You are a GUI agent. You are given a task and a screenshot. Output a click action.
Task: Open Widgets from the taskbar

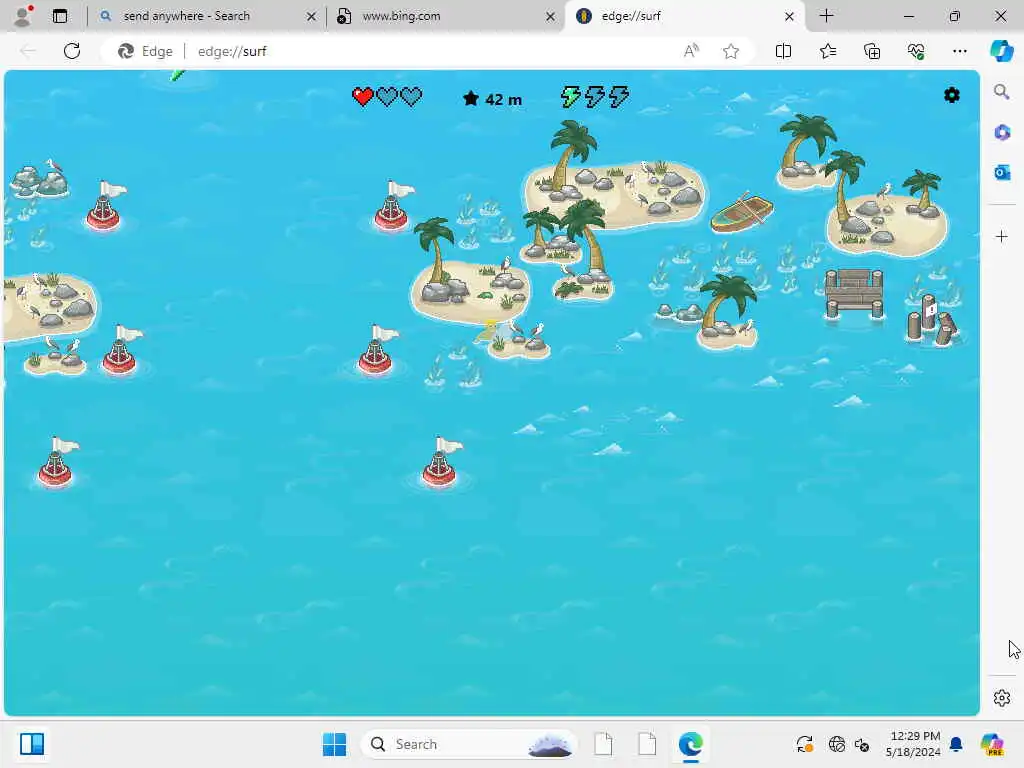[31, 744]
